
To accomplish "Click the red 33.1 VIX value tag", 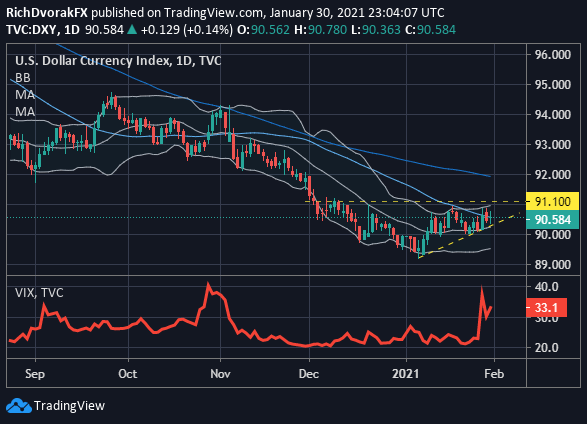I will 547,308.
